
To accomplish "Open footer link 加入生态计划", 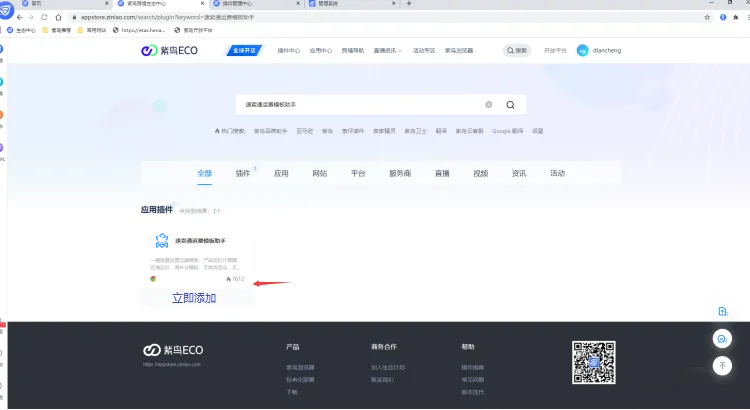I will click(388, 367).
